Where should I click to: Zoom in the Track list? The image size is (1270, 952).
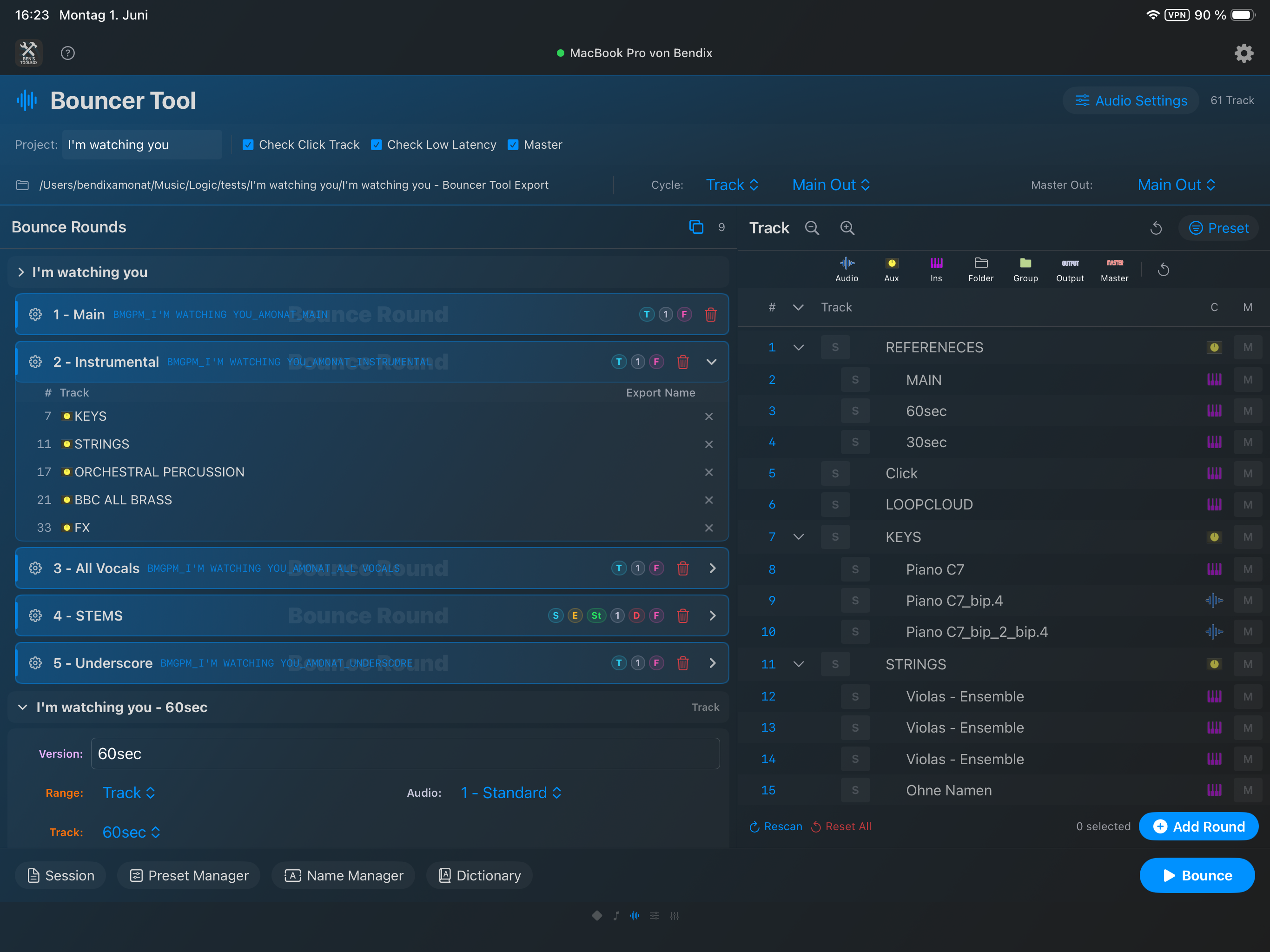(847, 228)
